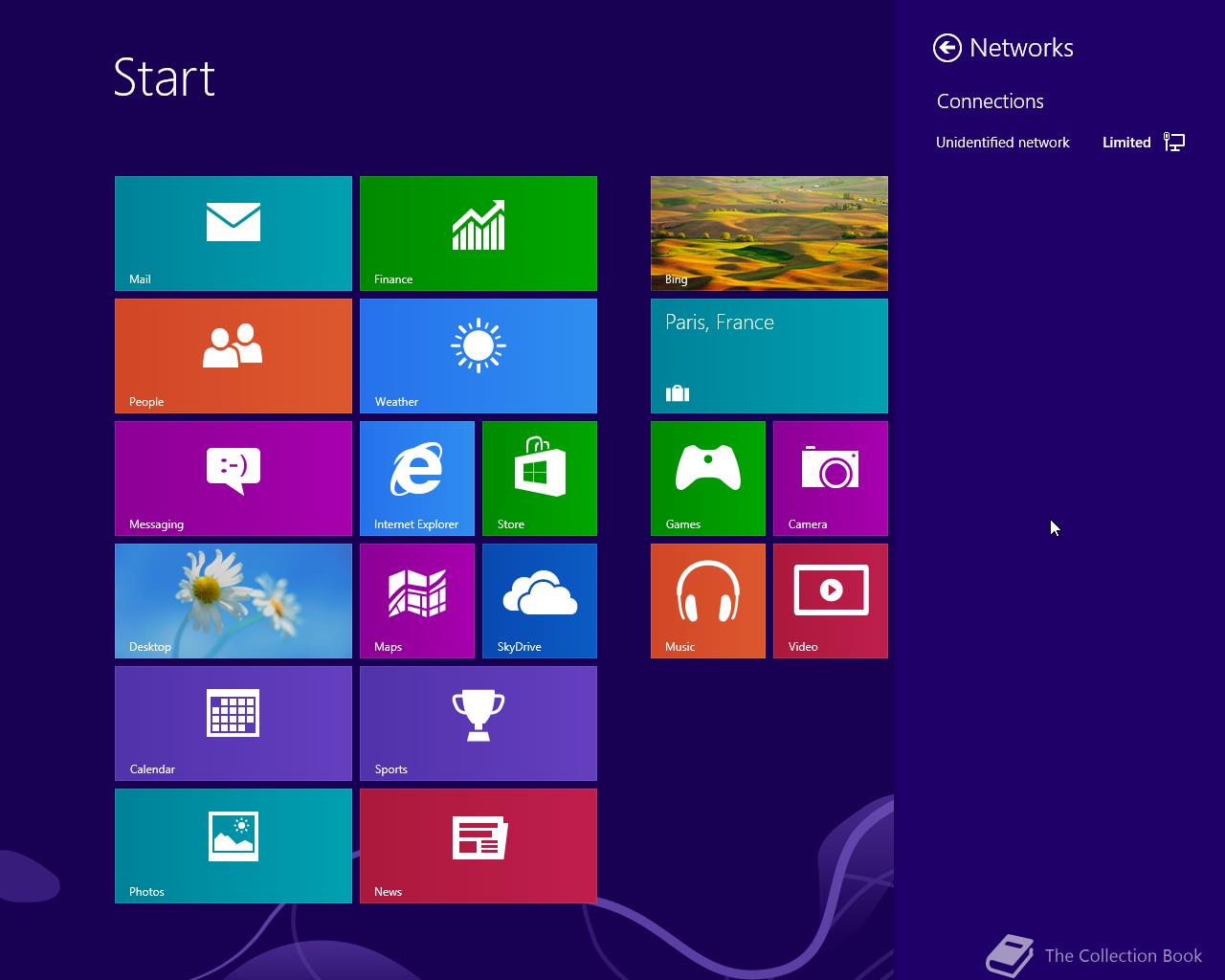
Task: Click the wired network connection icon
Action: (1174, 143)
